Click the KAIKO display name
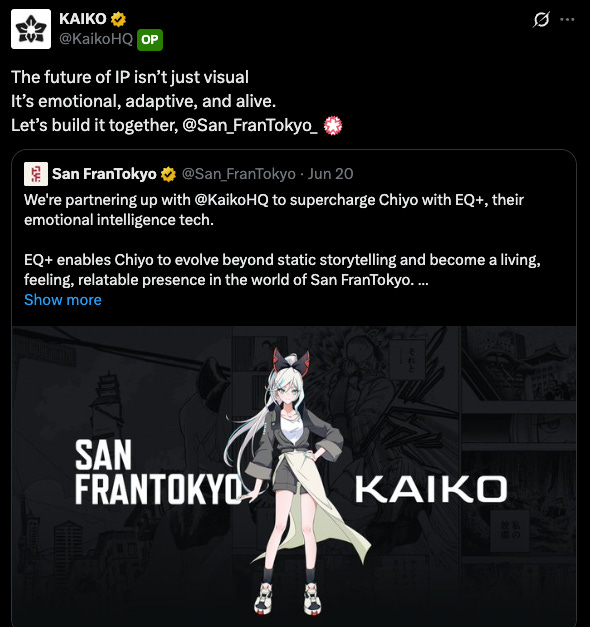Viewport: 590px width, 627px height. (83, 19)
